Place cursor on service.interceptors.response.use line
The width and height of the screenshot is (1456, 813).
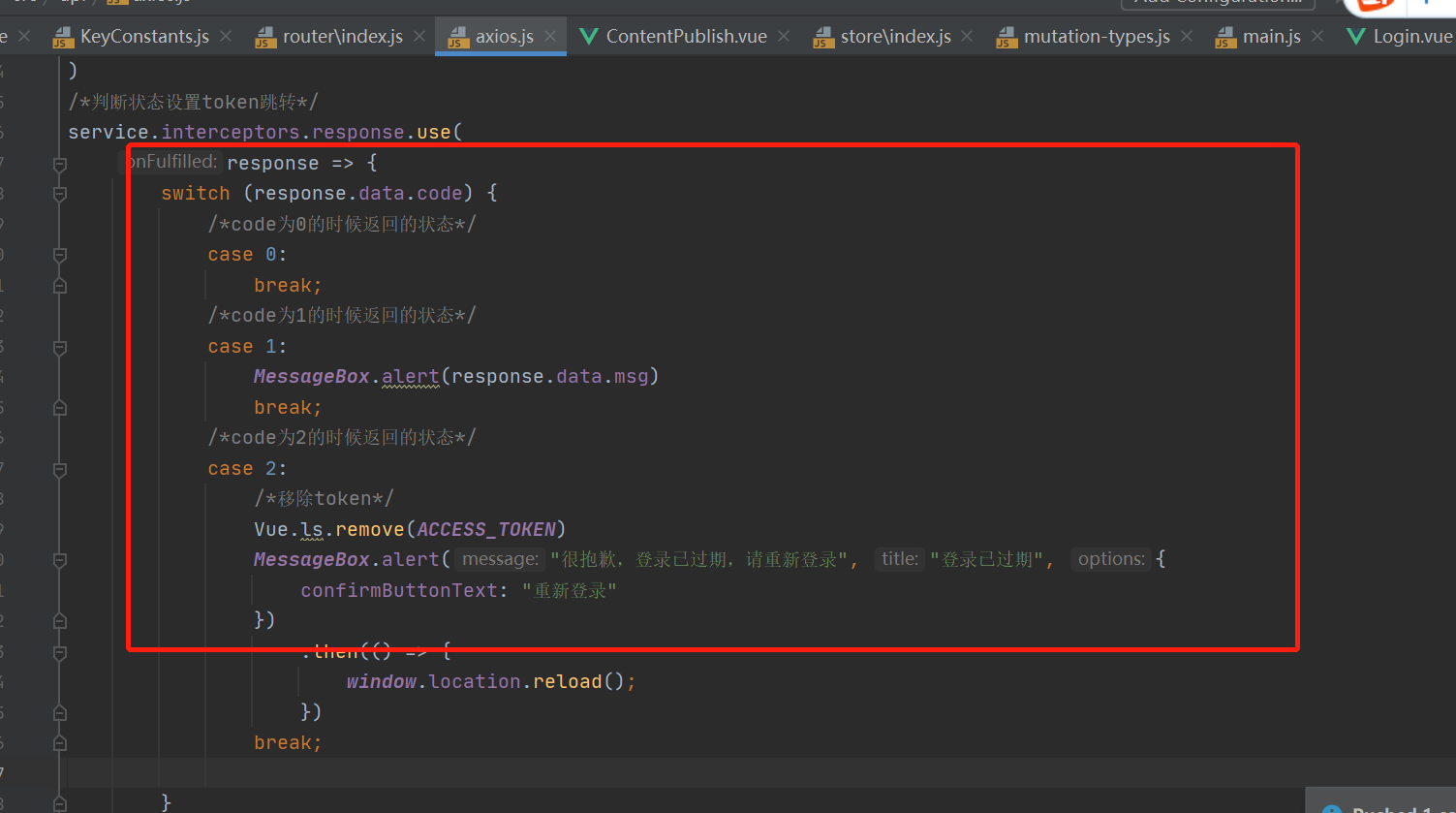tap(265, 132)
